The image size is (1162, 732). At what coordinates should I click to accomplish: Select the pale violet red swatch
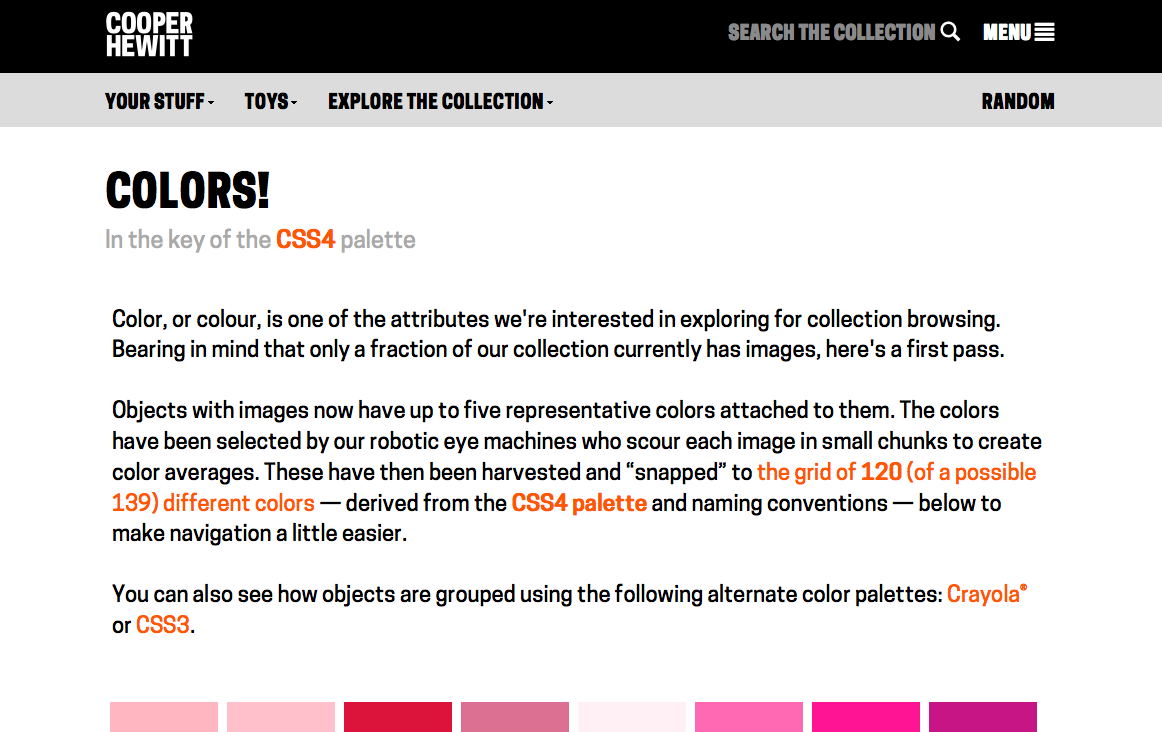515,716
